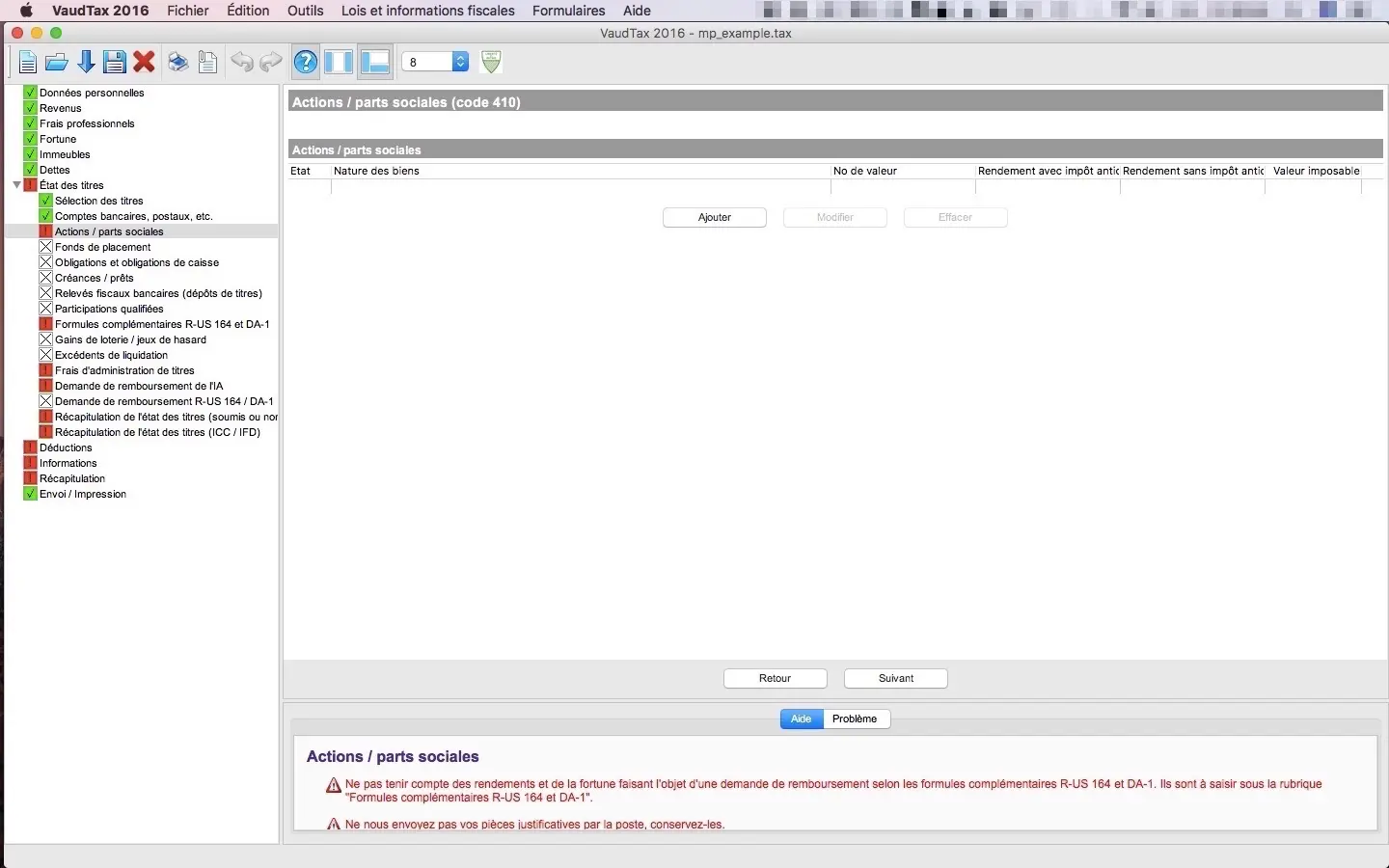Viewport: 1389px width, 868px height.
Task: Click the Vaud canton shield icon
Action: coord(491,63)
